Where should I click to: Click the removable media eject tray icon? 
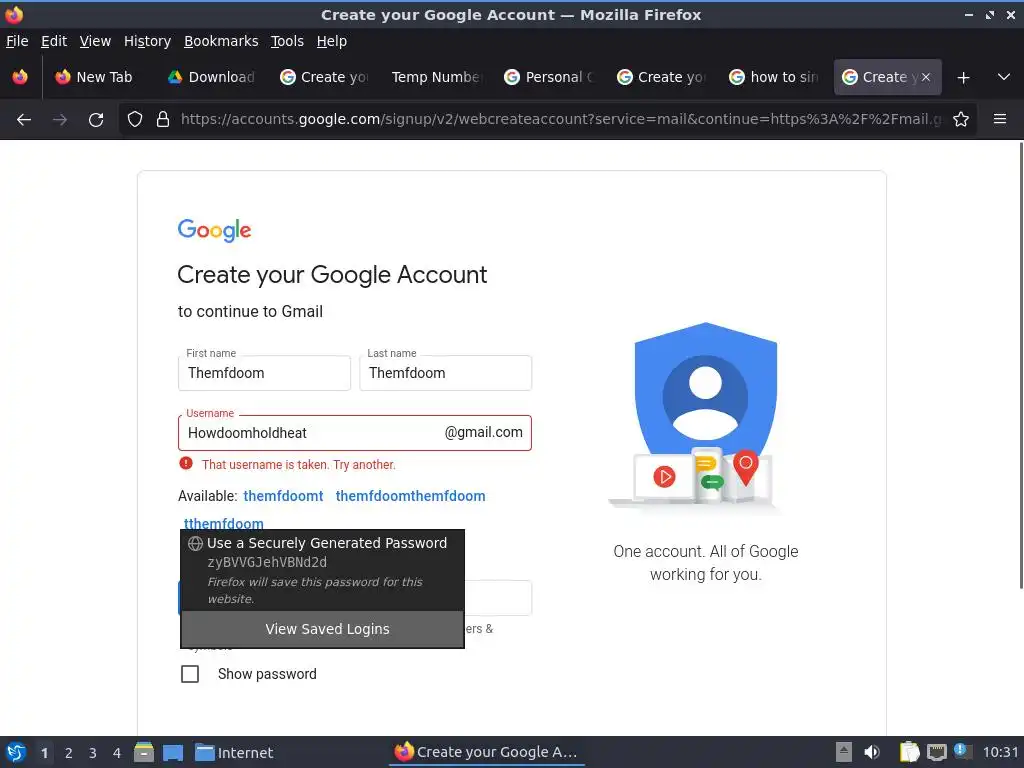844,752
